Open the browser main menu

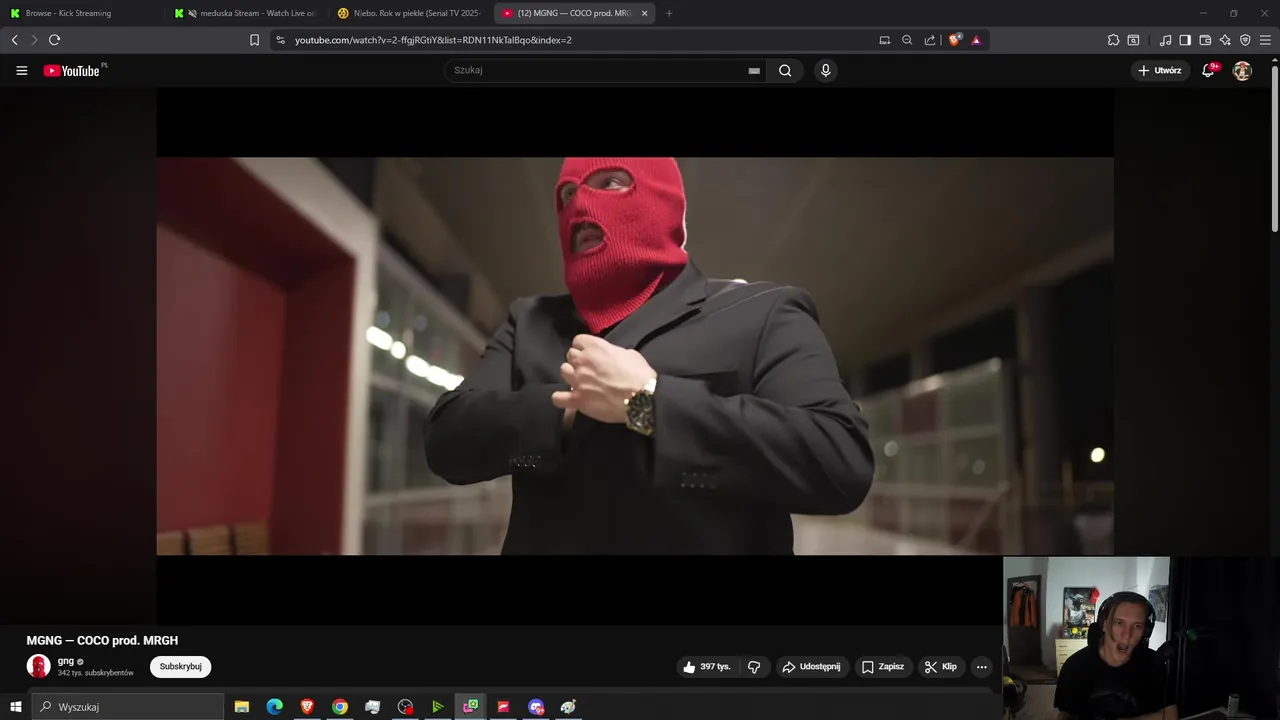1266,40
